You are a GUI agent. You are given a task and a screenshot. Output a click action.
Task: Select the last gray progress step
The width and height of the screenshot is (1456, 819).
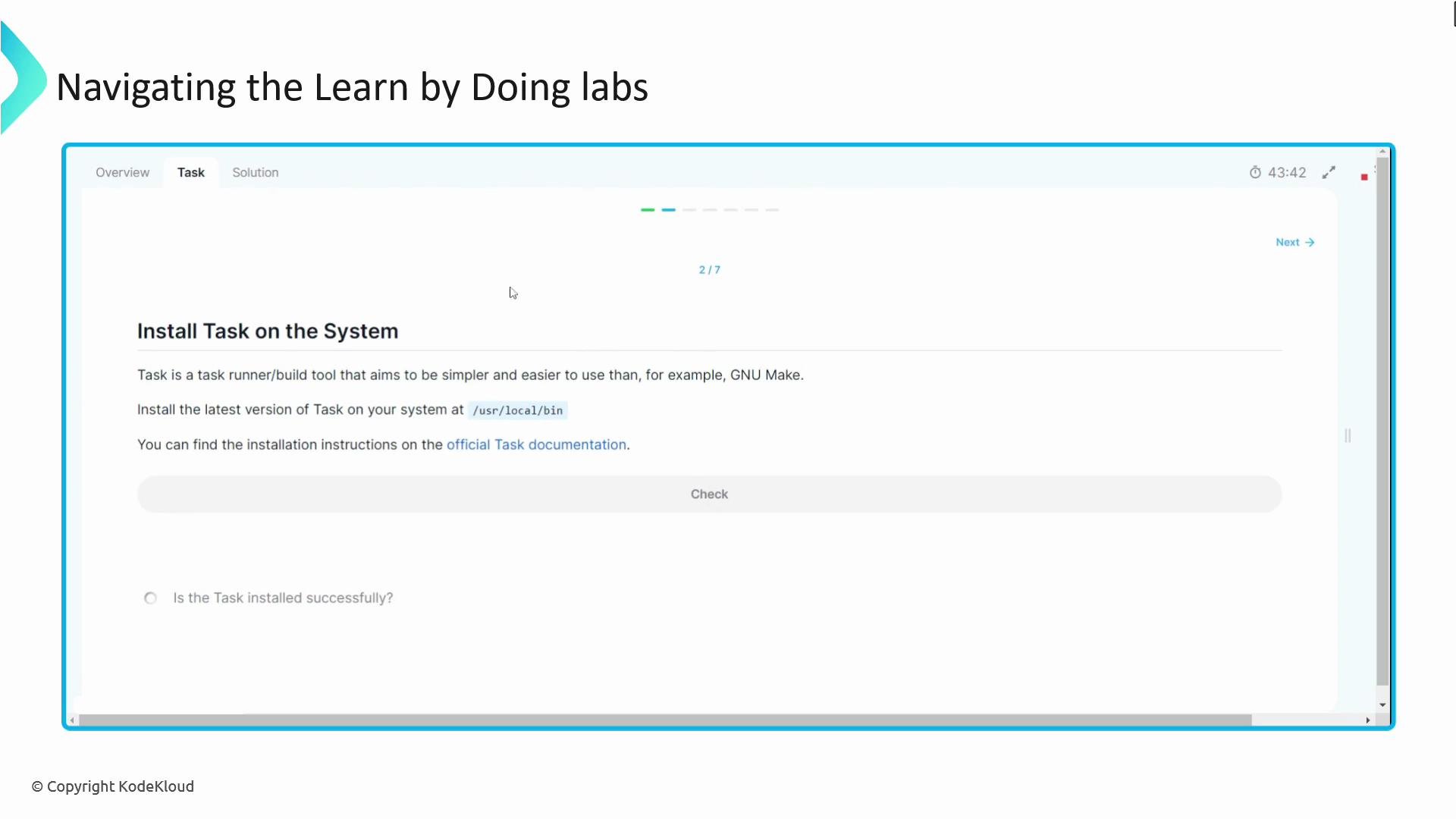point(772,209)
